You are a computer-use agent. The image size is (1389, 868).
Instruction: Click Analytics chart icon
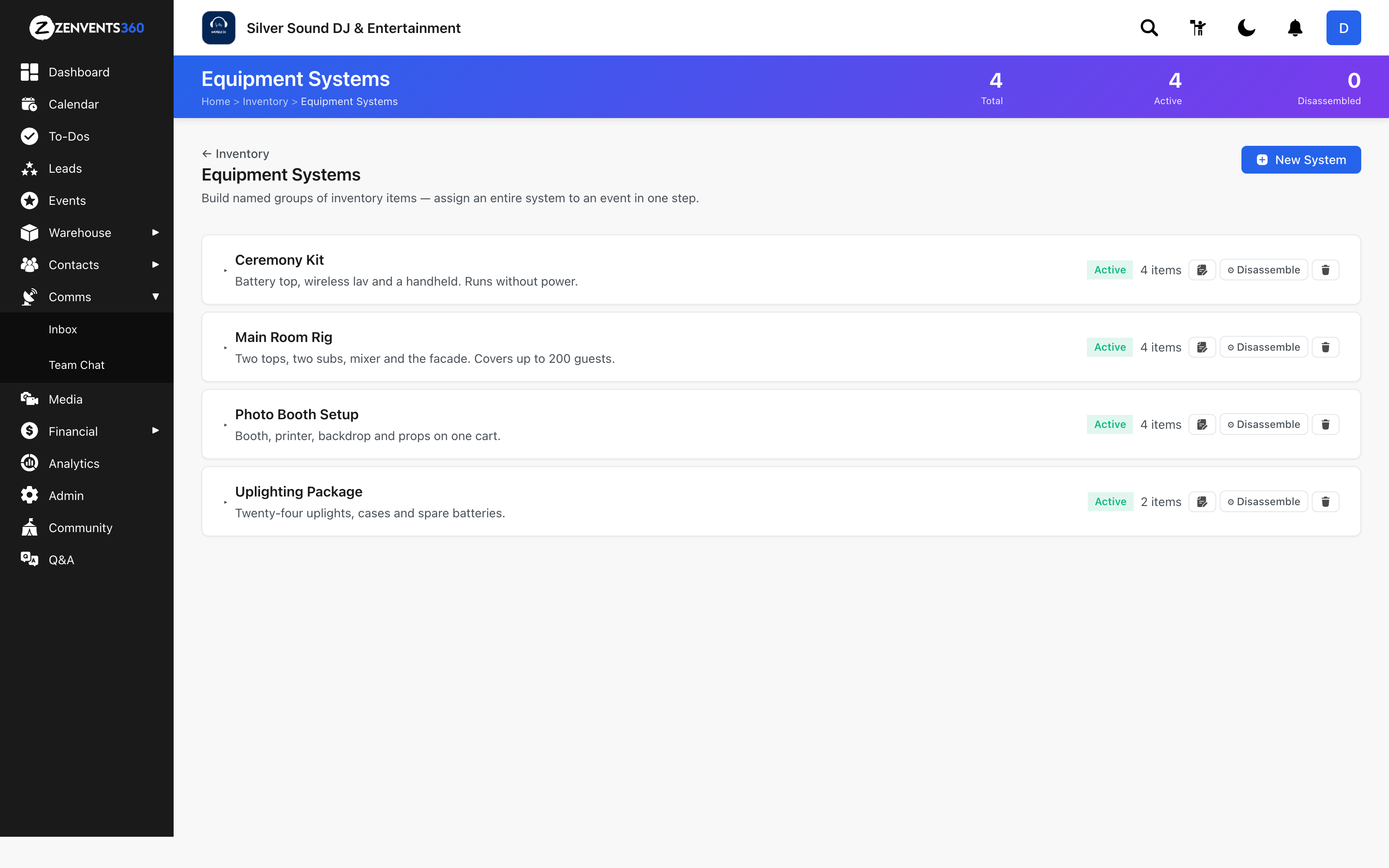click(x=29, y=463)
